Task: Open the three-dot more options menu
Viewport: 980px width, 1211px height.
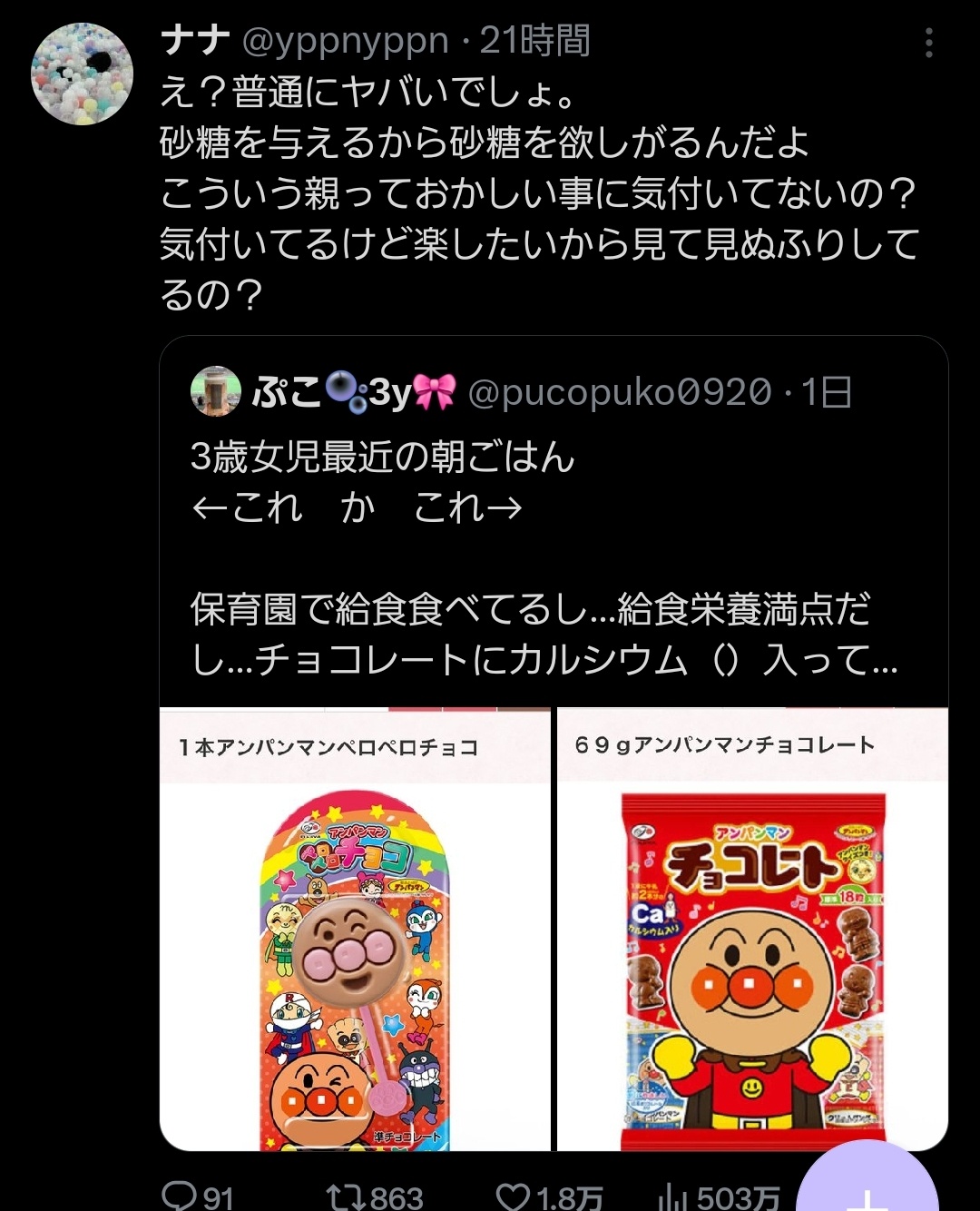Action: [x=928, y=43]
